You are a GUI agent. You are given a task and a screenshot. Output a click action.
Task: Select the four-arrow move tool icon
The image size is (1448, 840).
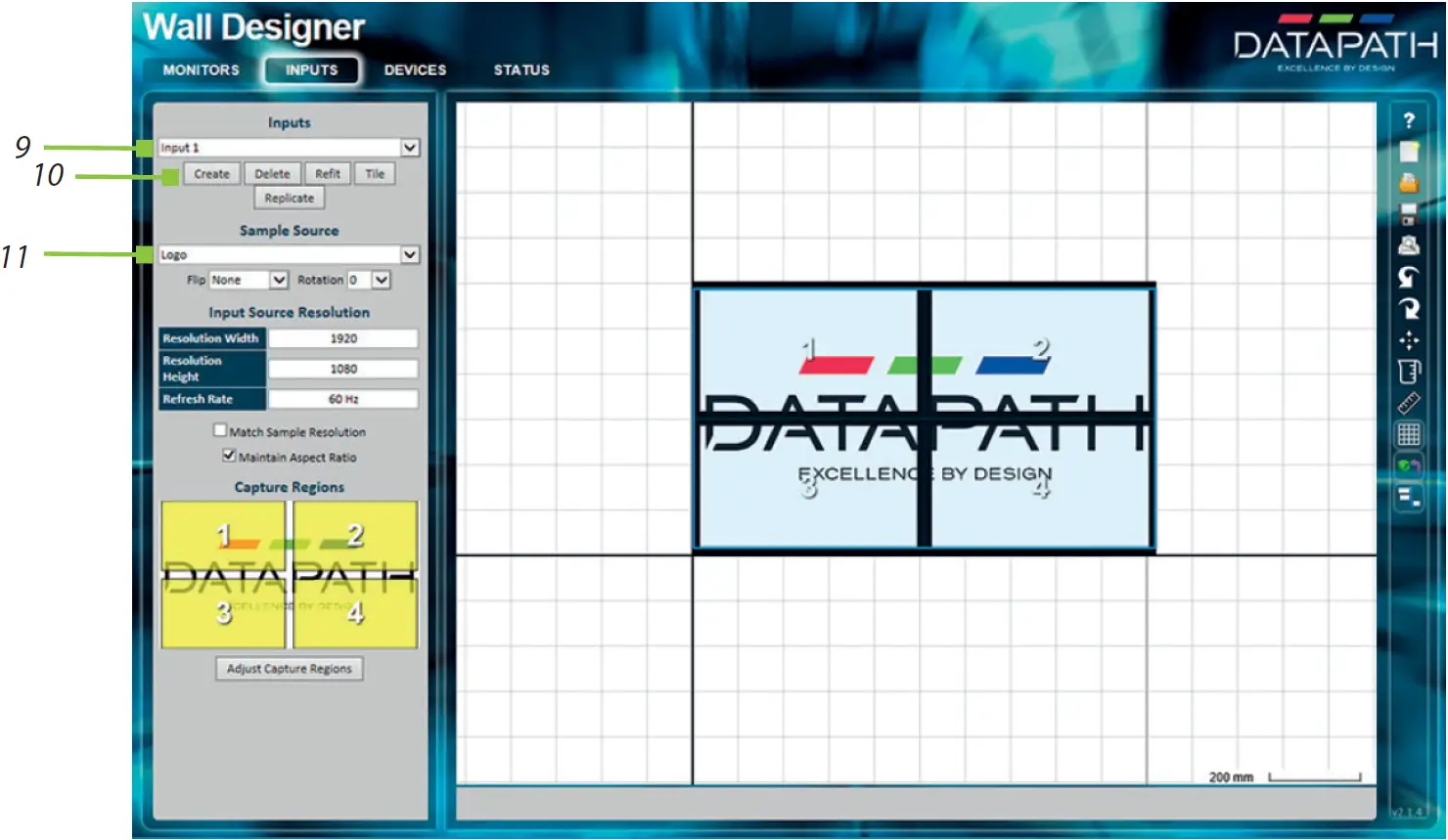pyautogui.click(x=1409, y=340)
